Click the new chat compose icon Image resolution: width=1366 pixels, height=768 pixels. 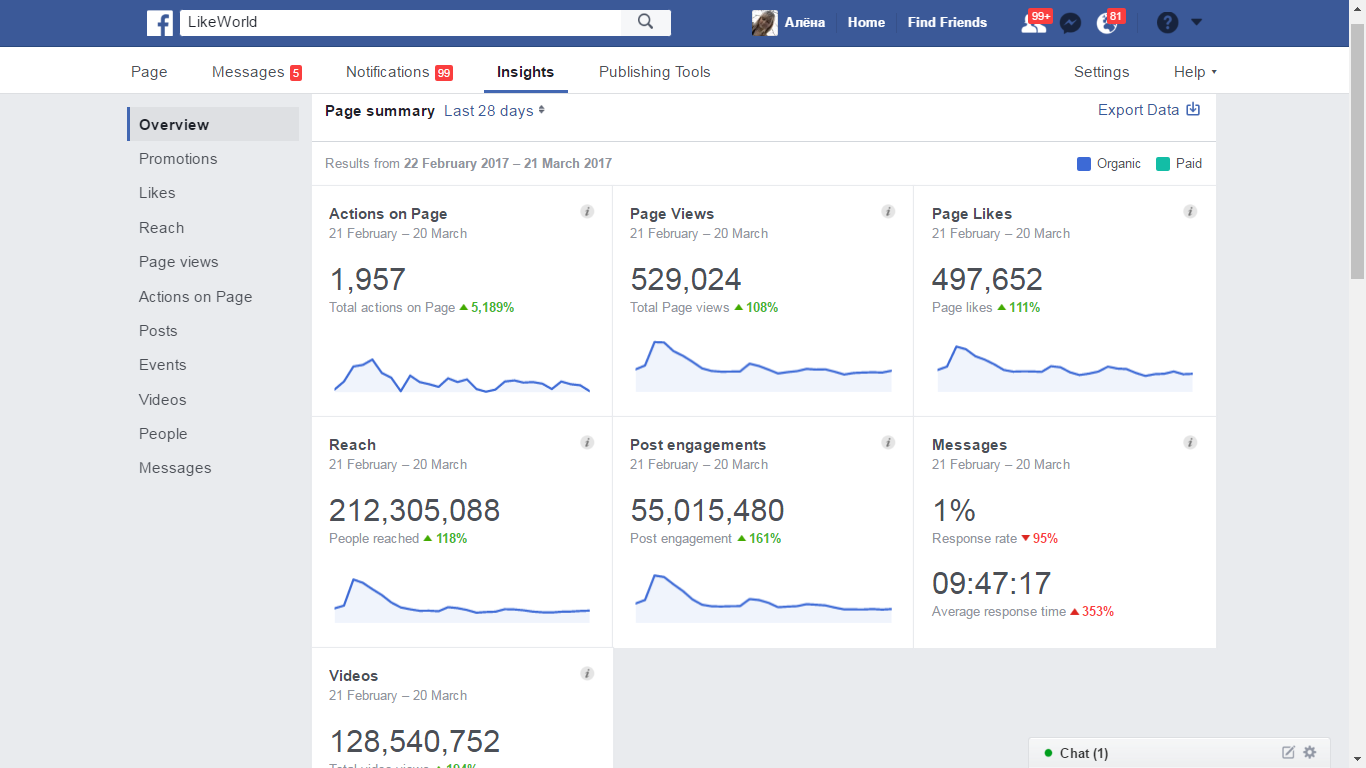[1289, 753]
